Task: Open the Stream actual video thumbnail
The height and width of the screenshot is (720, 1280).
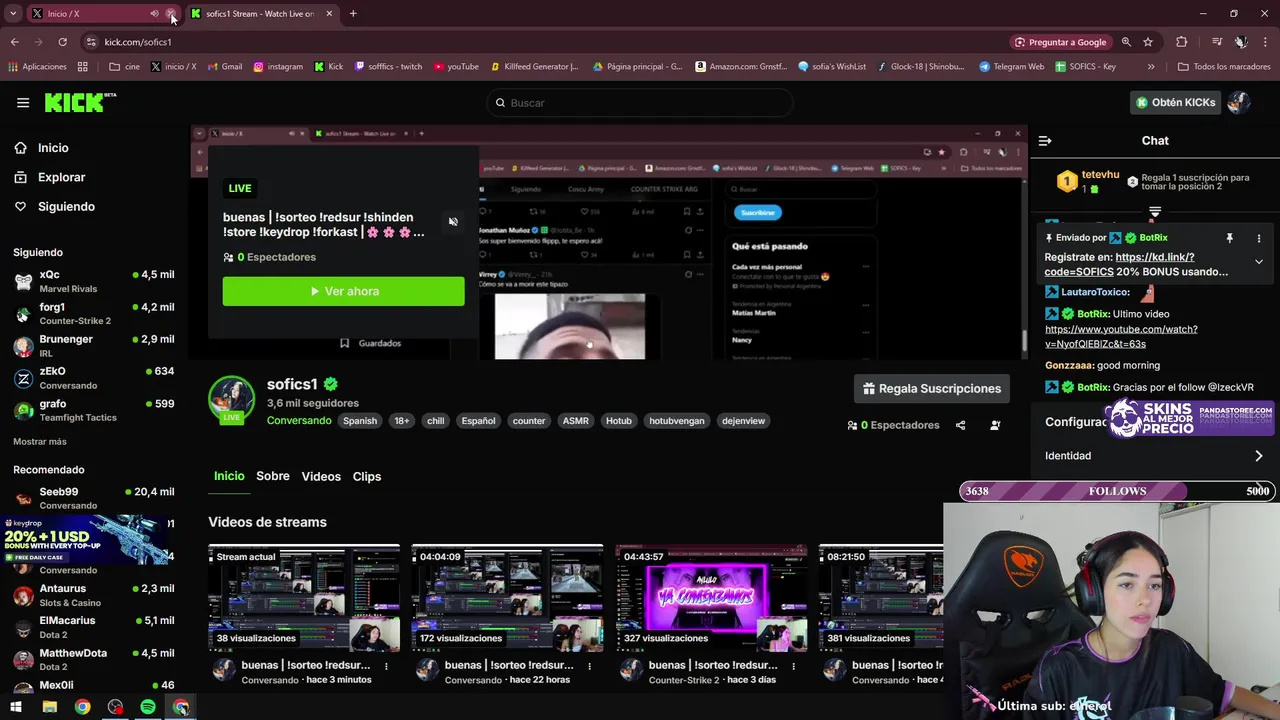Action: coord(304,598)
